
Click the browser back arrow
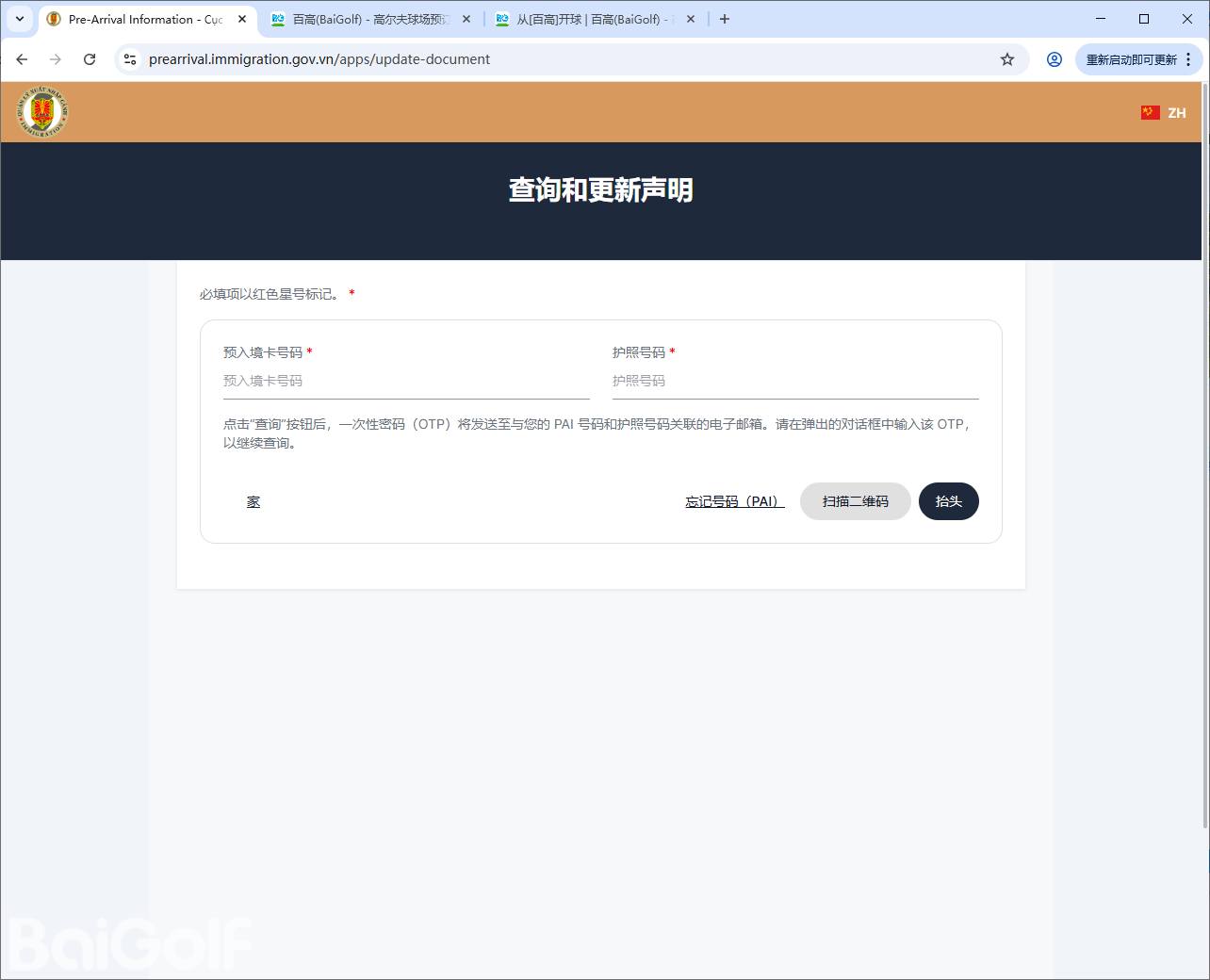tap(22, 59)
